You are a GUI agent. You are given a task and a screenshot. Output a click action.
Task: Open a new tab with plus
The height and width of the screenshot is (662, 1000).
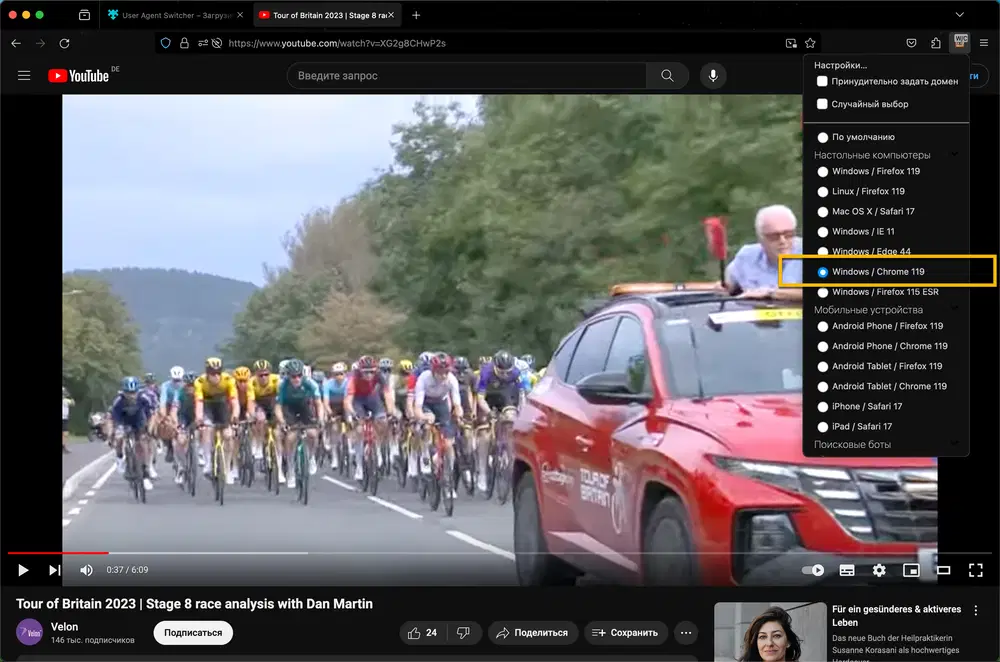point(416,15)
